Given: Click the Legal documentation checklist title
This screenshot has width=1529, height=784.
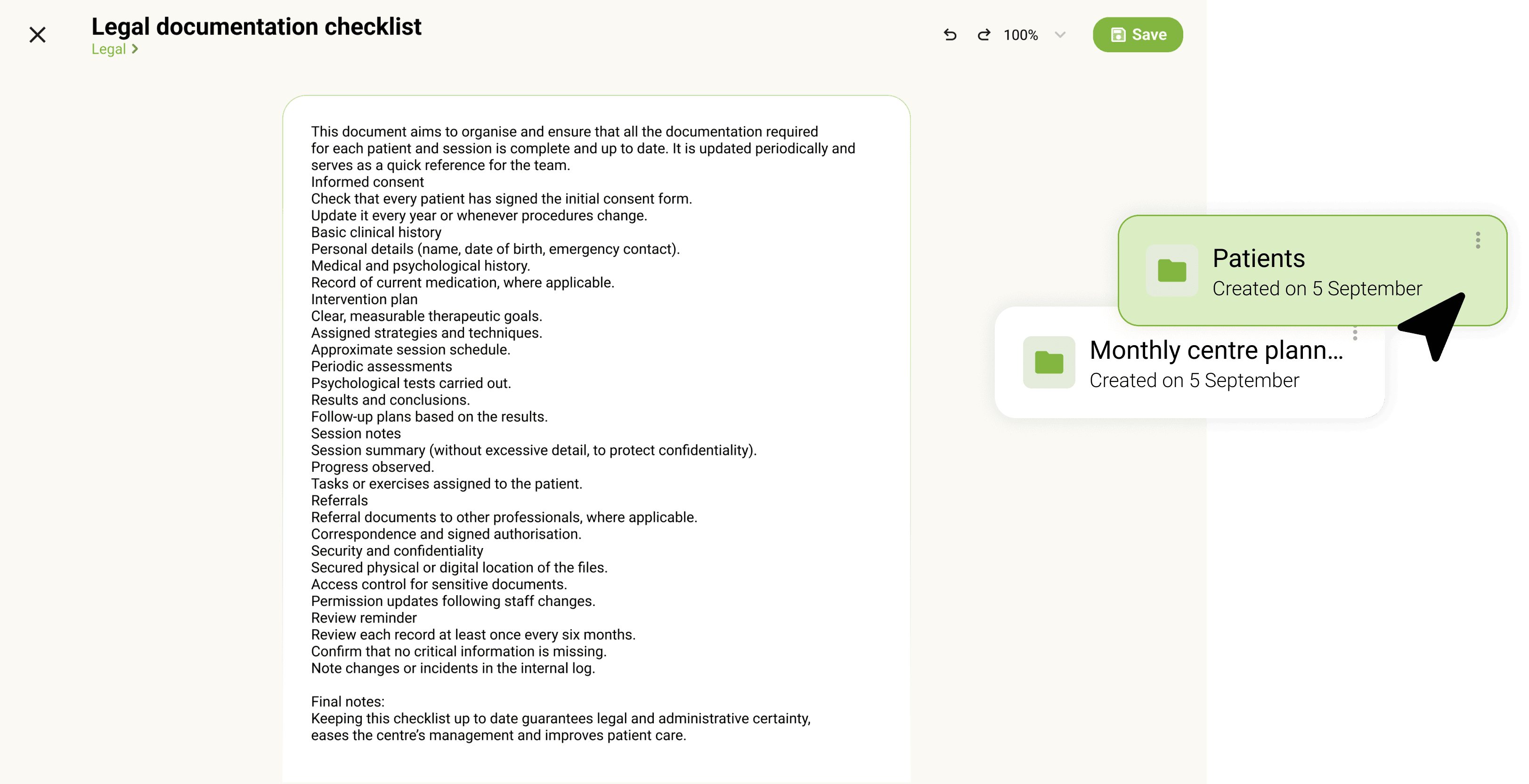Looking at the screenshot, I should [x=256, y=27].
